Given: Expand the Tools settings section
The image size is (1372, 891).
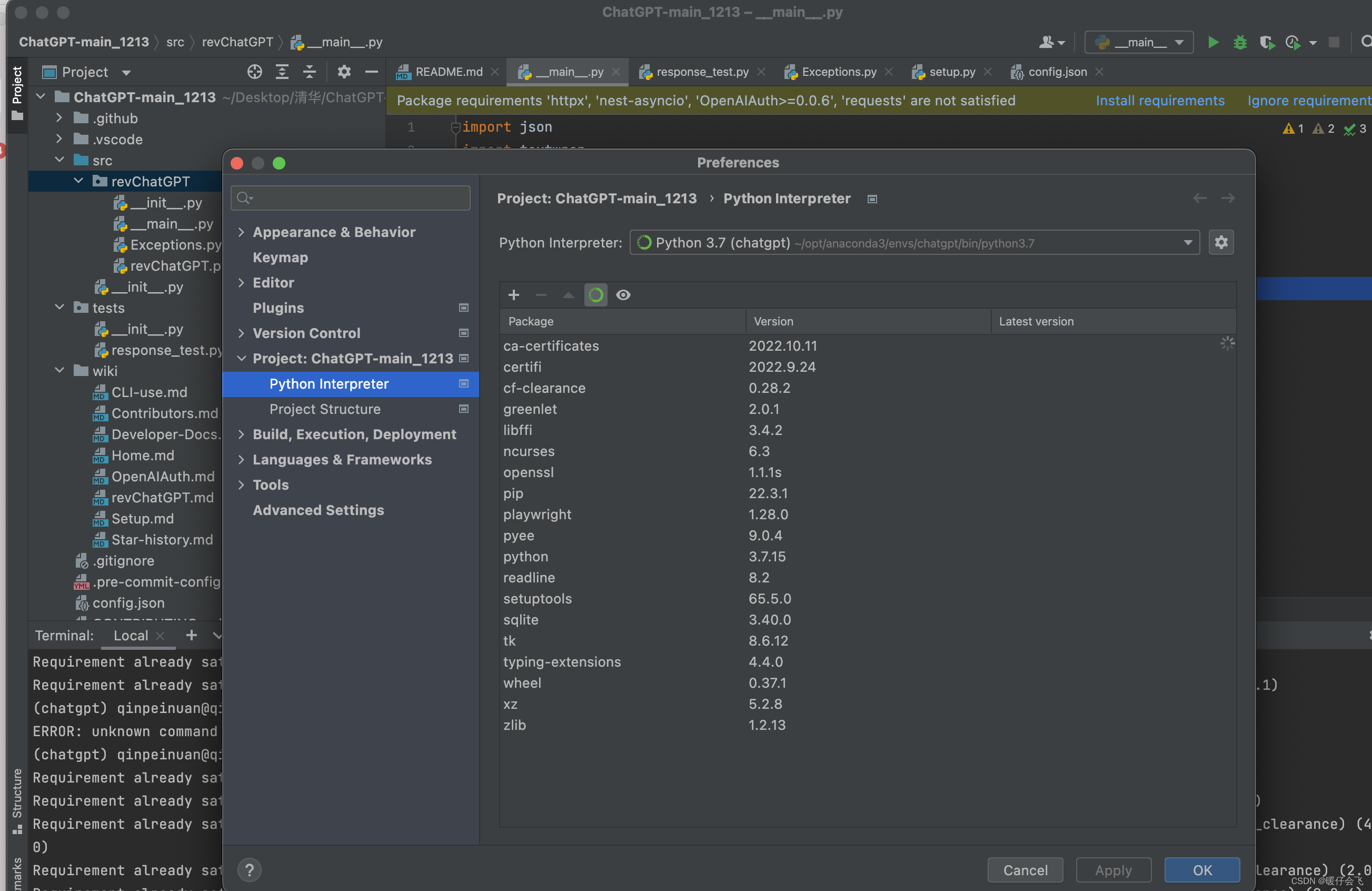Looking at the screenshot, I should (x=241, y=485).
